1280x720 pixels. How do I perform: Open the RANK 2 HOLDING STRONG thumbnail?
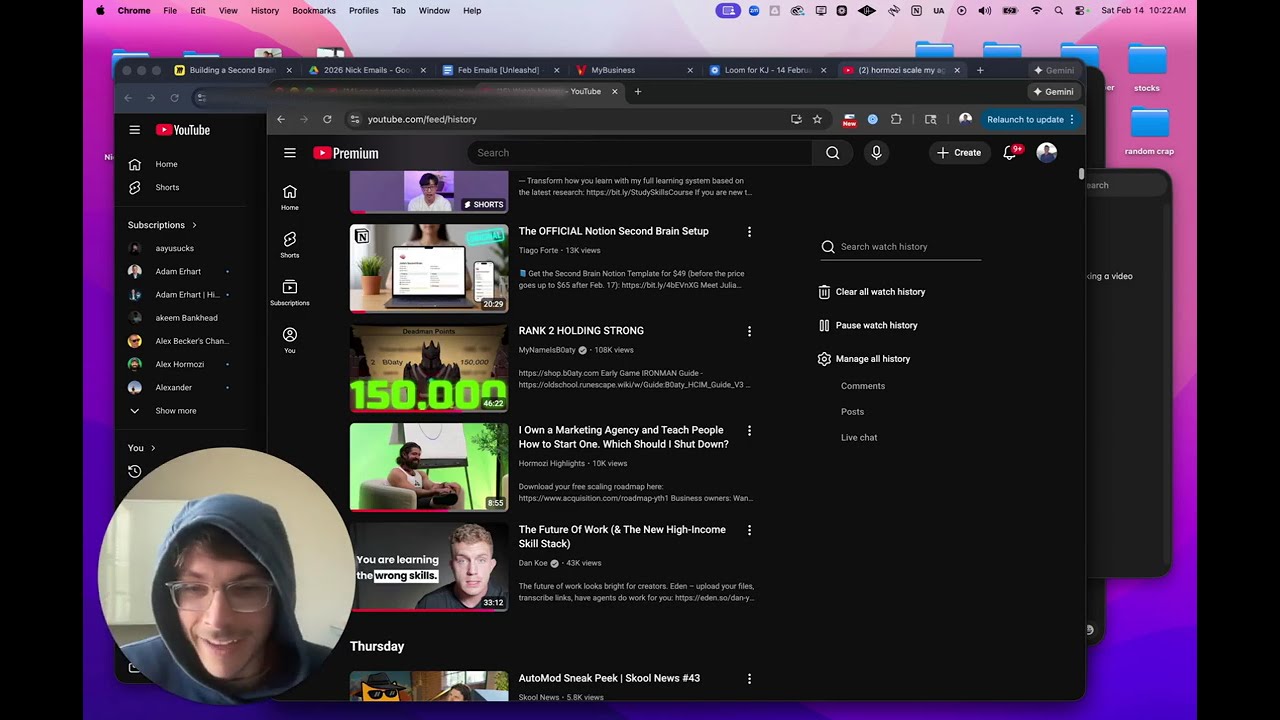click(429, 368)
